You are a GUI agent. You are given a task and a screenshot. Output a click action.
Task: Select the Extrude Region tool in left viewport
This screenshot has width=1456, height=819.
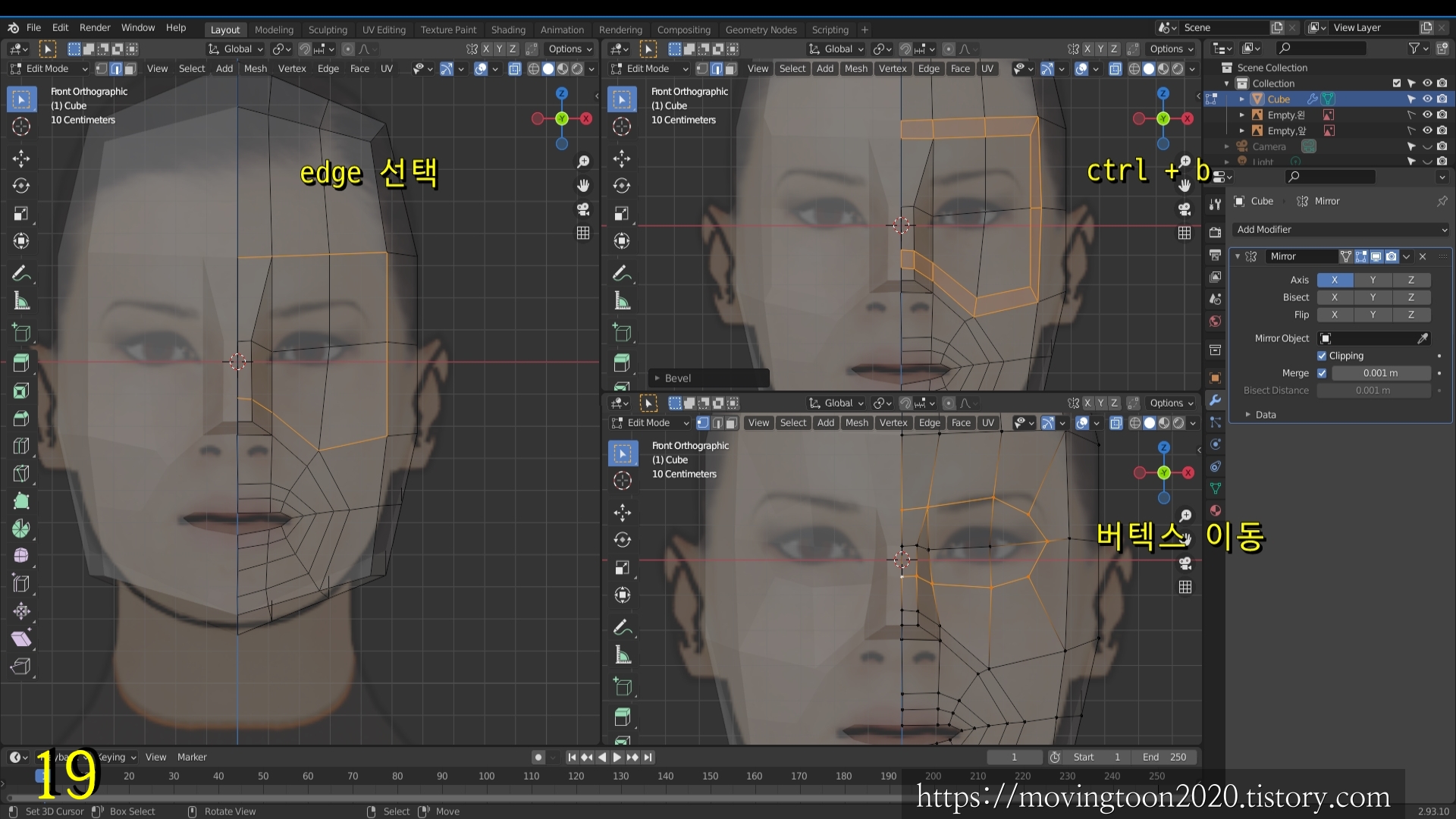tap(21, 363)
